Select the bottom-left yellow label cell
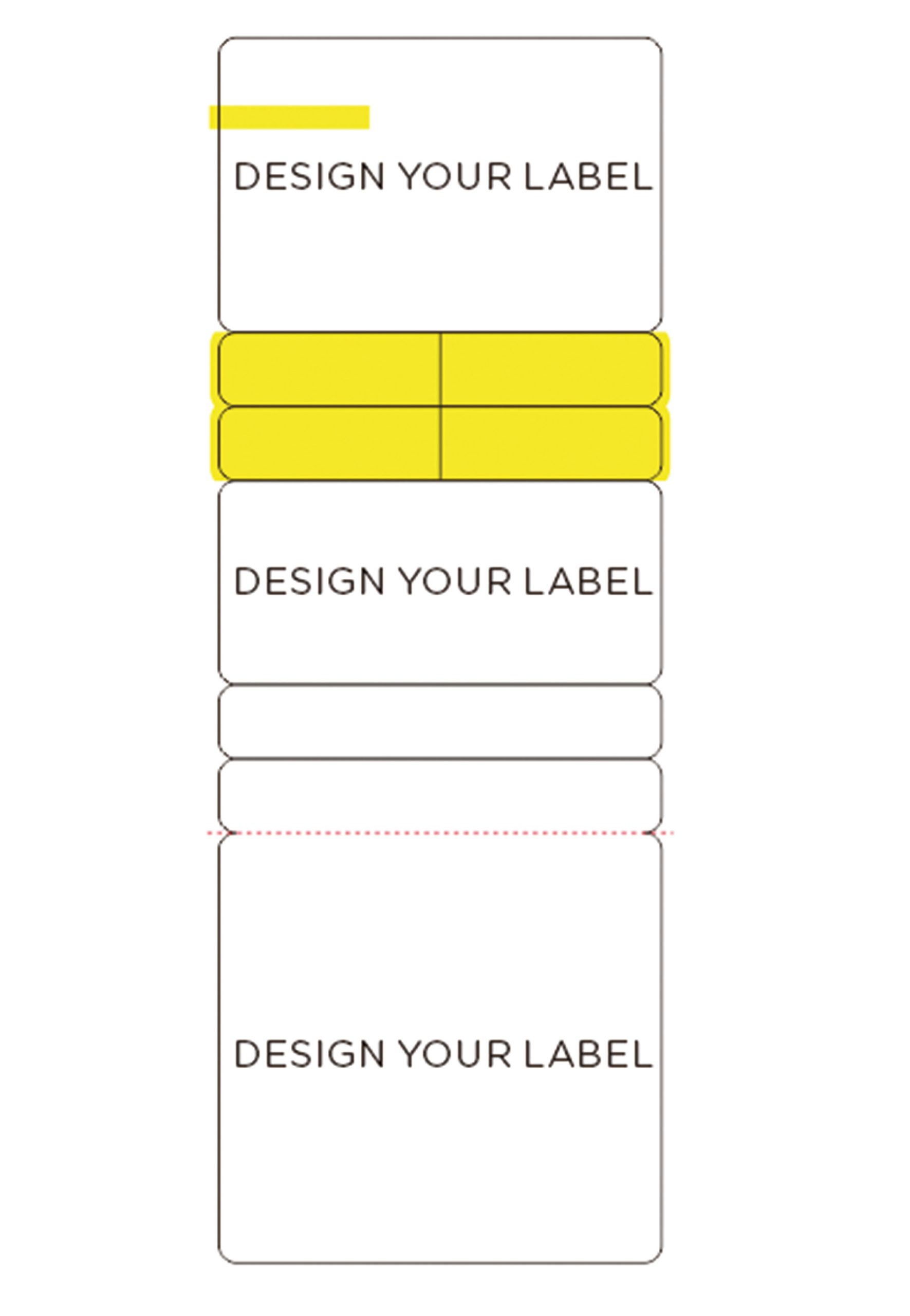 tap(329, 443)
